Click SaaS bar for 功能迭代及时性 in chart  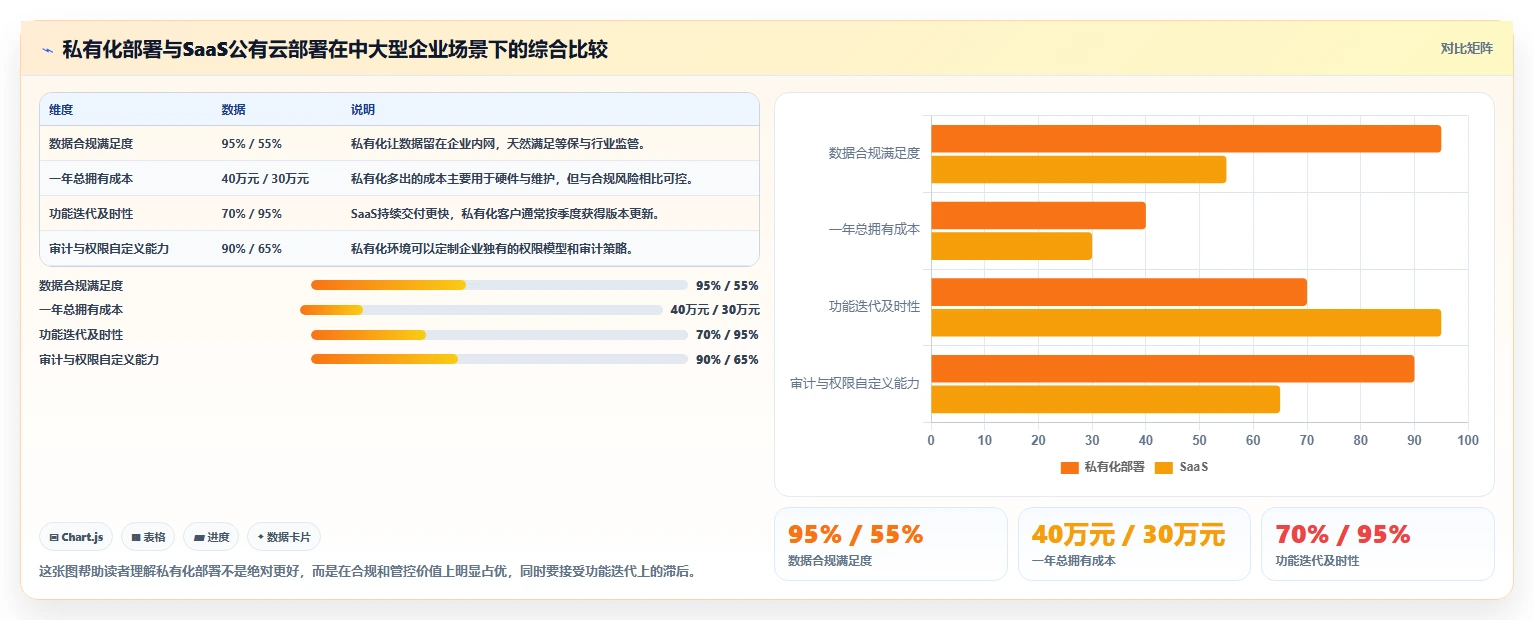point(1186,323)
